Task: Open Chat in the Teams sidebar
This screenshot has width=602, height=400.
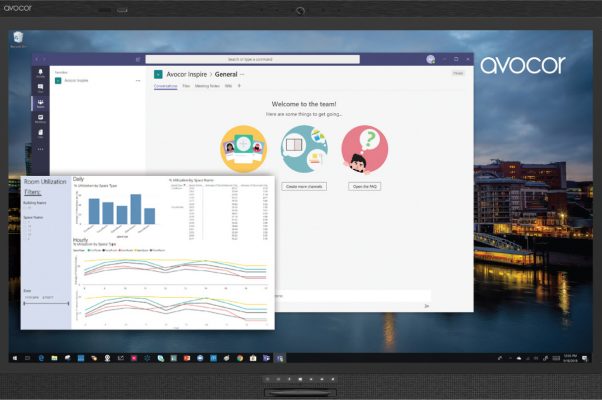Action: click(40, 88)
